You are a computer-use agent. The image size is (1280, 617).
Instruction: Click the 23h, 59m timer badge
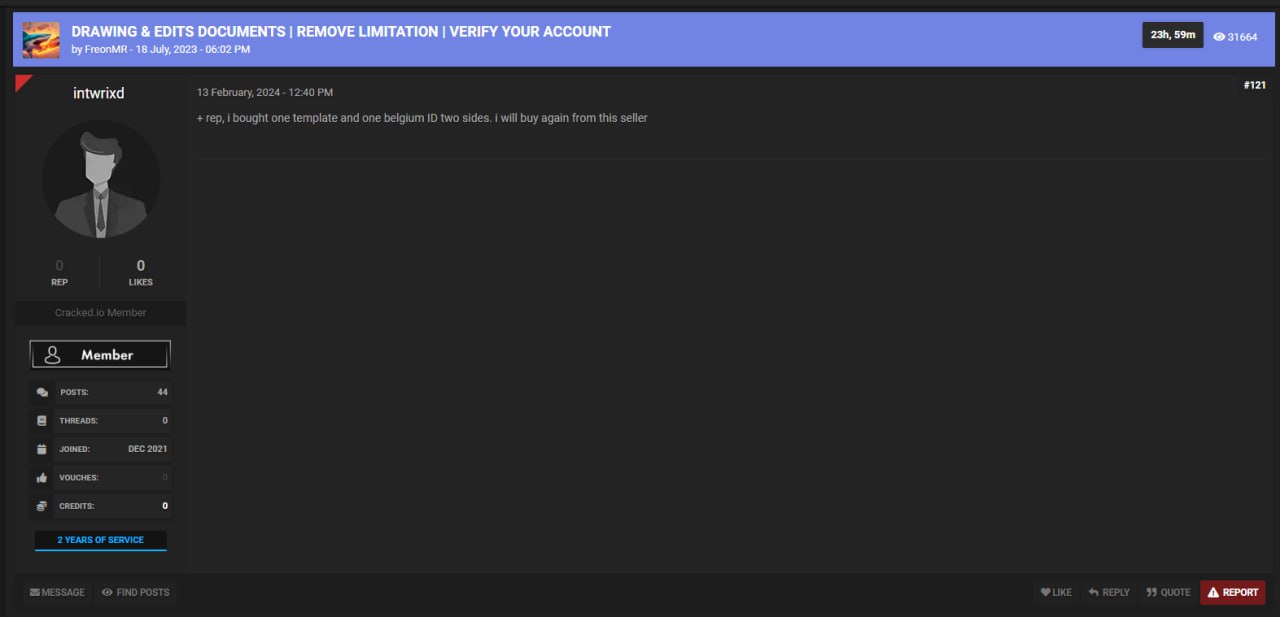click(1172, 35)
